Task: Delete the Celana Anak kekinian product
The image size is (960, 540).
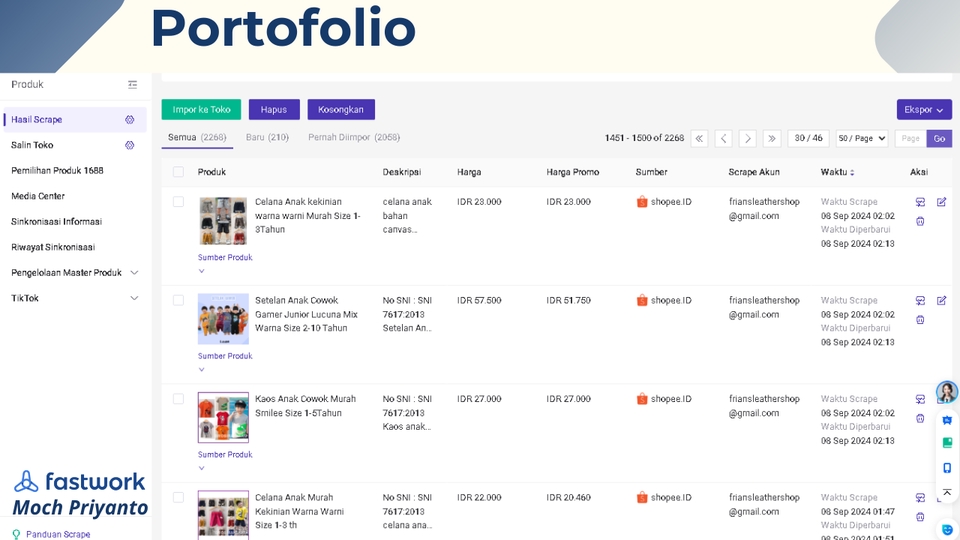Action: click(920, 222)
